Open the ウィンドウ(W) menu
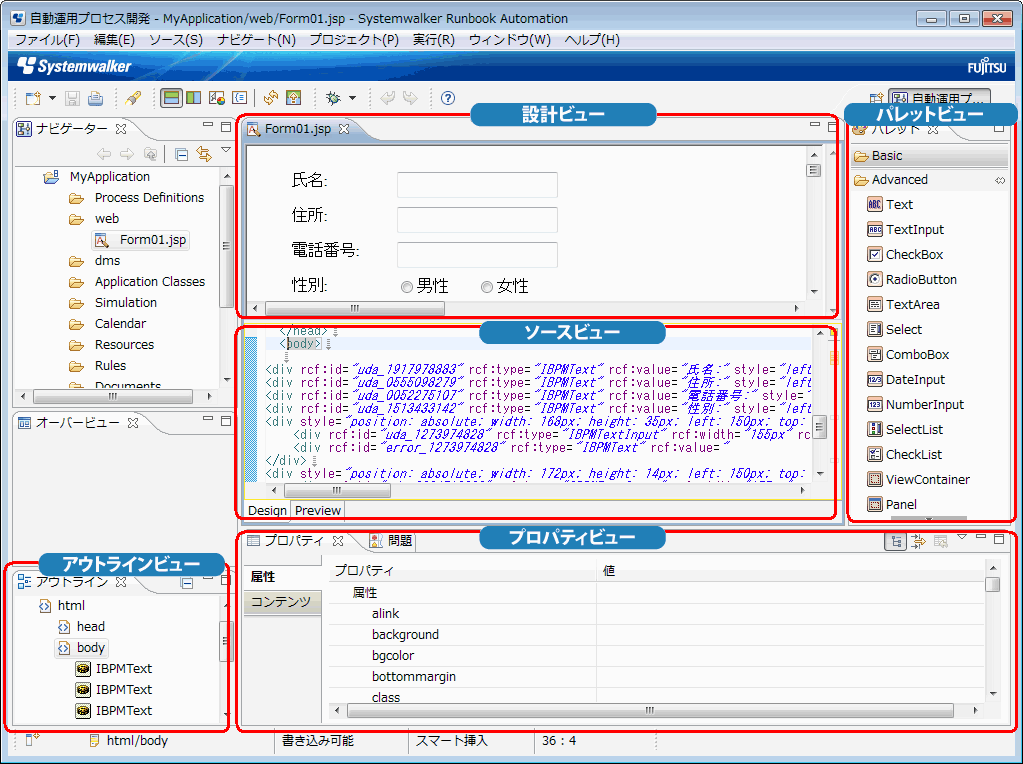The image size is (1023, 764). click(x=510, y=40)
